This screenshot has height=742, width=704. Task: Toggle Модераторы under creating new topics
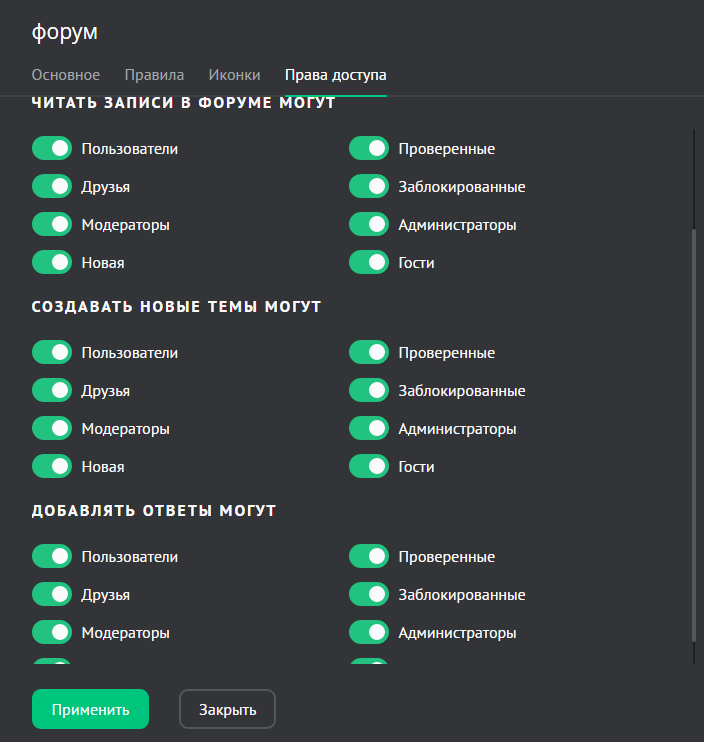click(x=52, y=429)
